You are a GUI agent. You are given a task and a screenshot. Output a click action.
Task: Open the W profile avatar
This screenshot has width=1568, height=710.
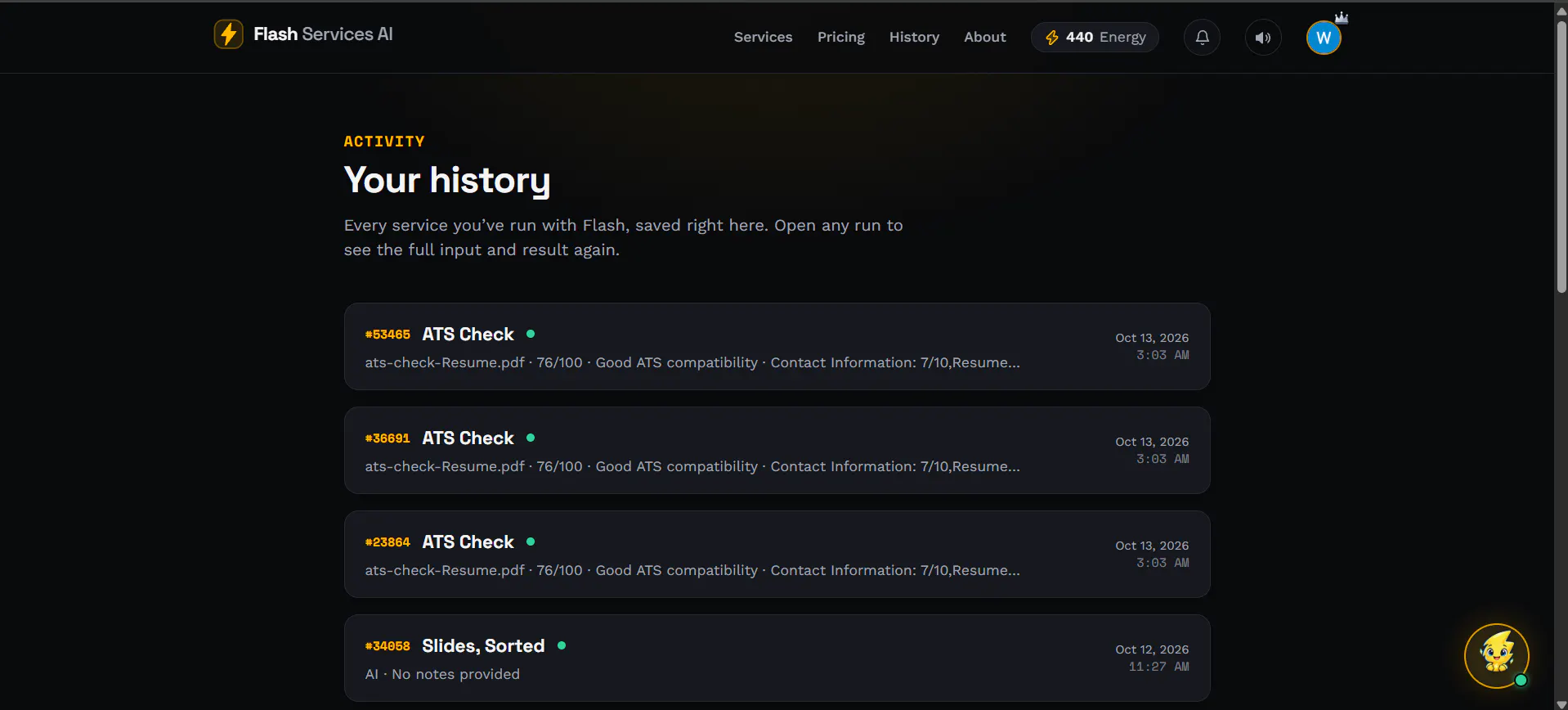[1324, 38]
